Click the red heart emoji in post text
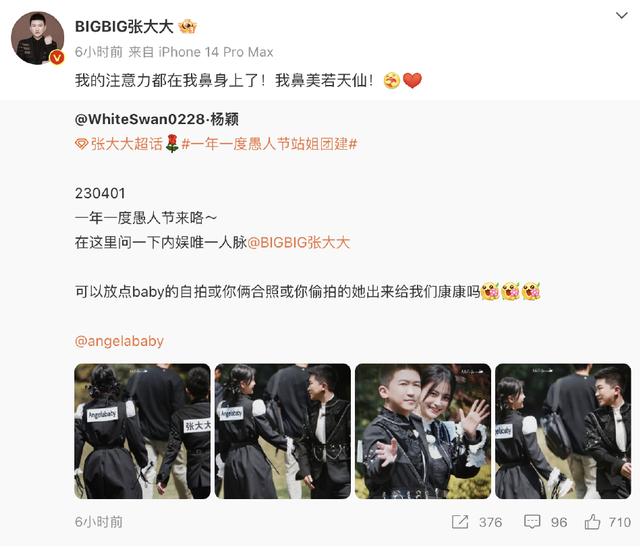 pos(412,80)
